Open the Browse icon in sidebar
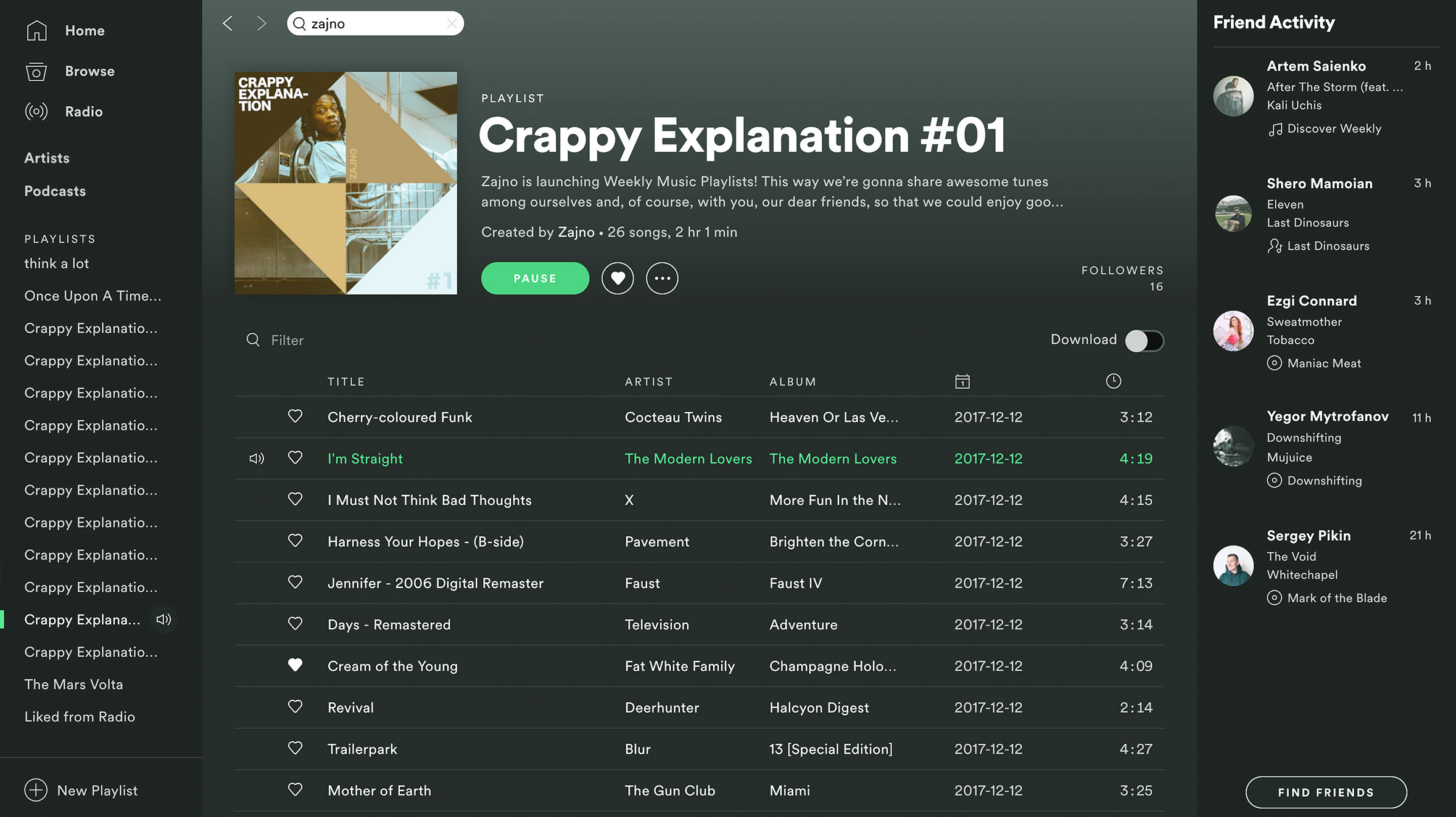1456x817 pixels. pyautogui.click(x=36, y=72)
